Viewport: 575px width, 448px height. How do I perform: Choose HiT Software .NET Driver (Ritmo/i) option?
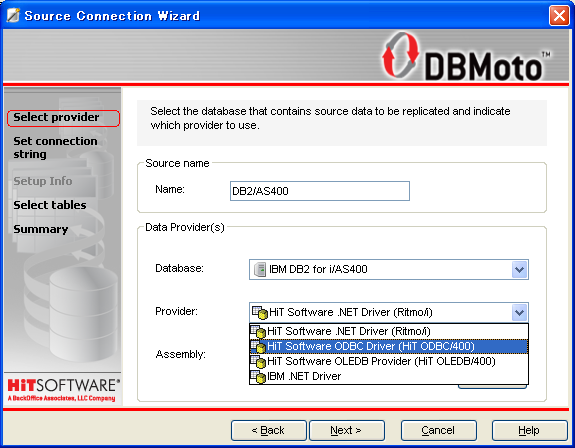tap(389, 331)
